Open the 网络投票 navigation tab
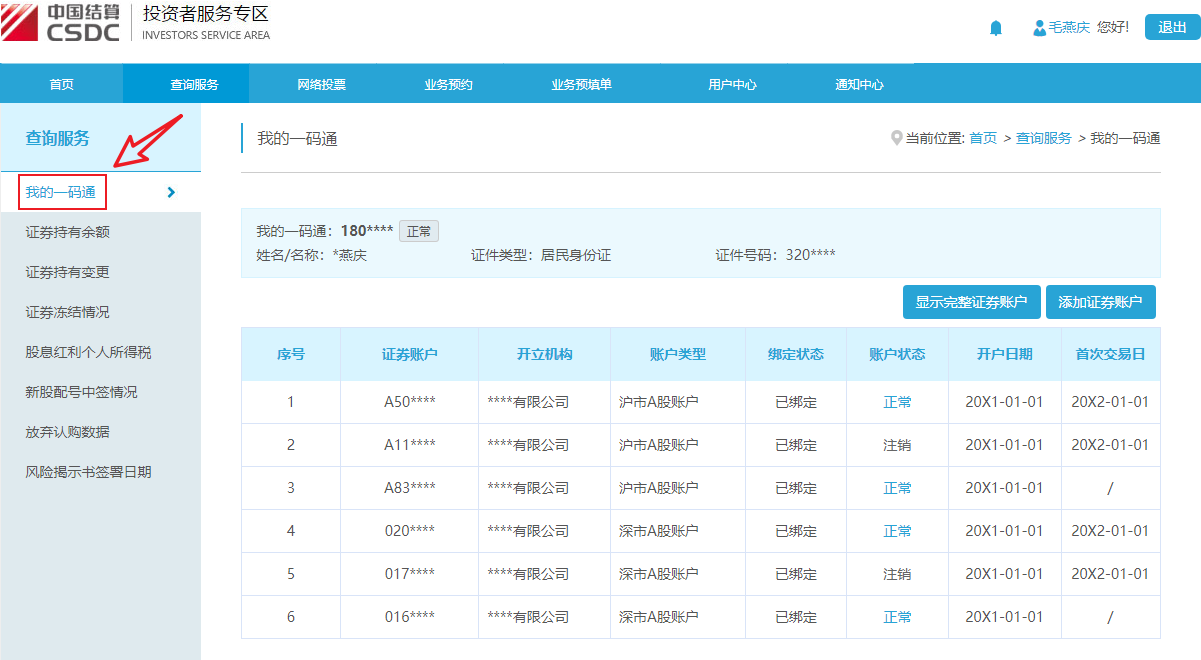Screen dimensions: 1201x660 click(321, 85)
